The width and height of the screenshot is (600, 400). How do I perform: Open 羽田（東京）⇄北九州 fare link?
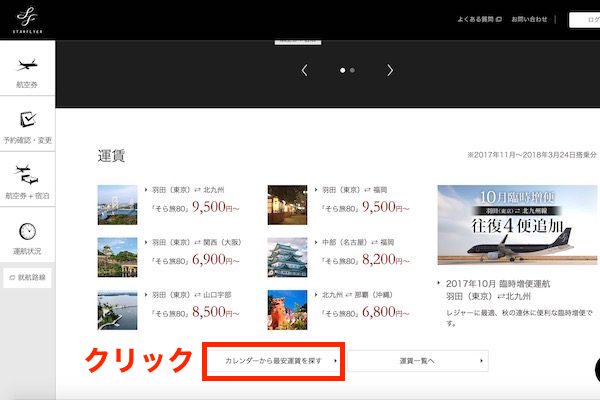[x=188, y=190]
